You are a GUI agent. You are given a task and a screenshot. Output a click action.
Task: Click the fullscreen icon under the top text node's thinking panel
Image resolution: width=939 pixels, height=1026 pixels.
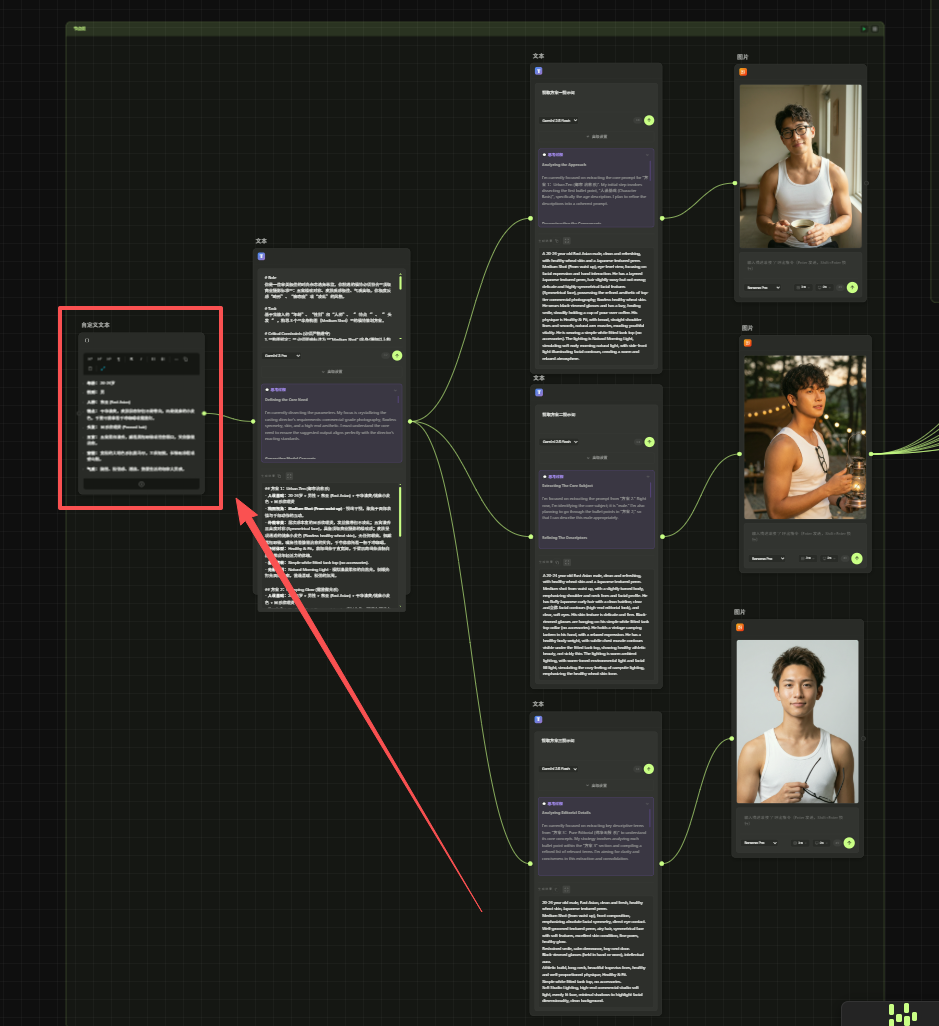(567, 240)
